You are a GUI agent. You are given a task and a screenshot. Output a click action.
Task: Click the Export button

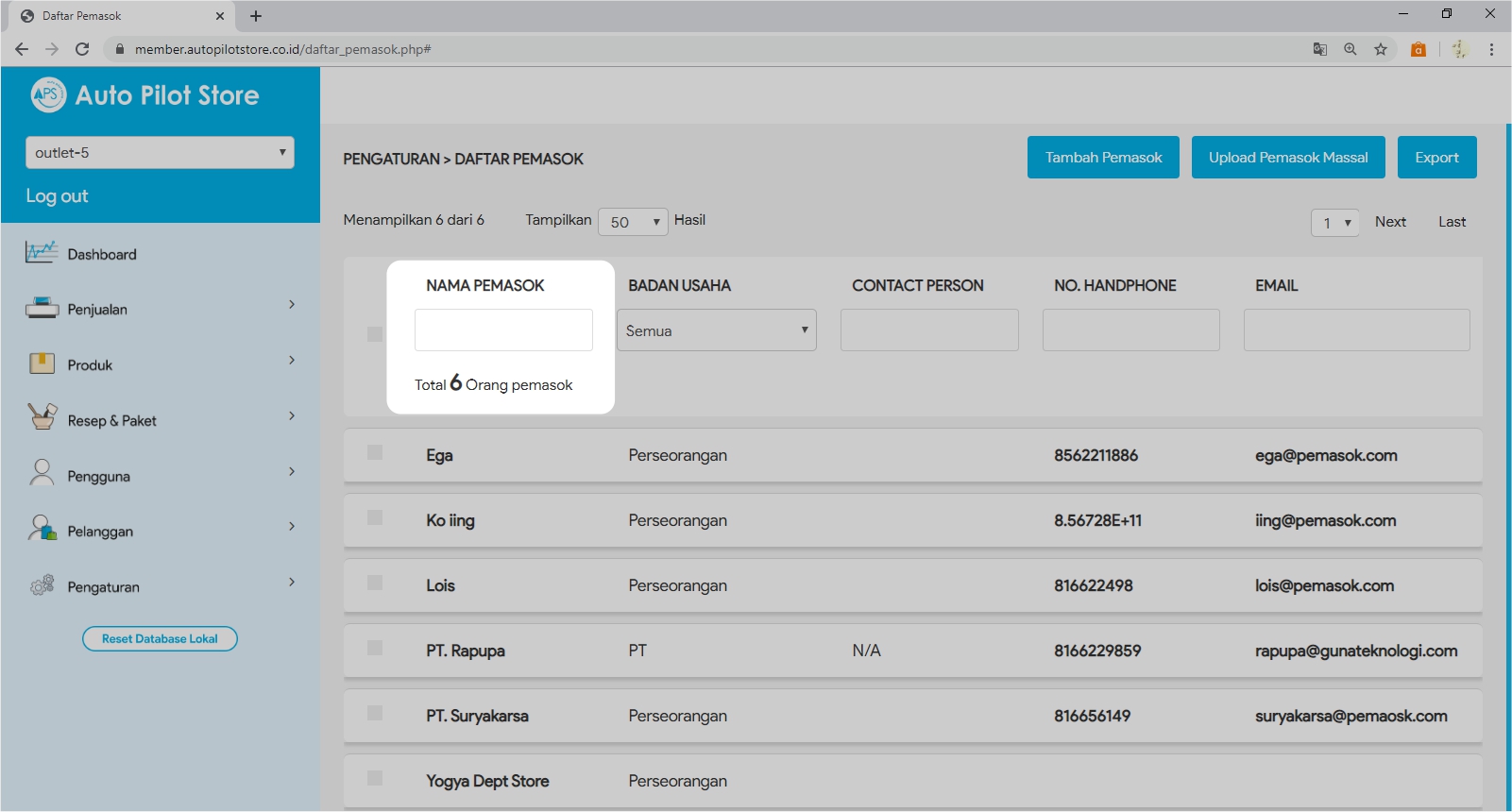click(1436, 158)
